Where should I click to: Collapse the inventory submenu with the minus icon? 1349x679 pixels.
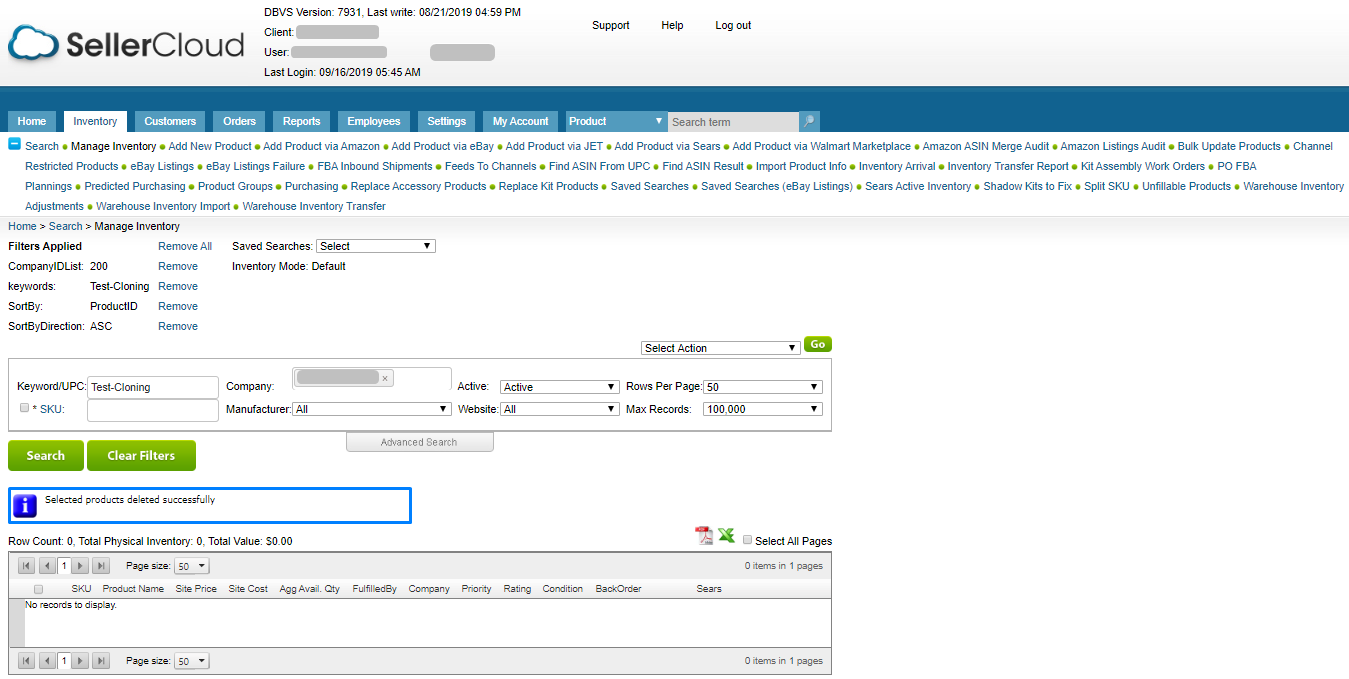click(14, 145)
